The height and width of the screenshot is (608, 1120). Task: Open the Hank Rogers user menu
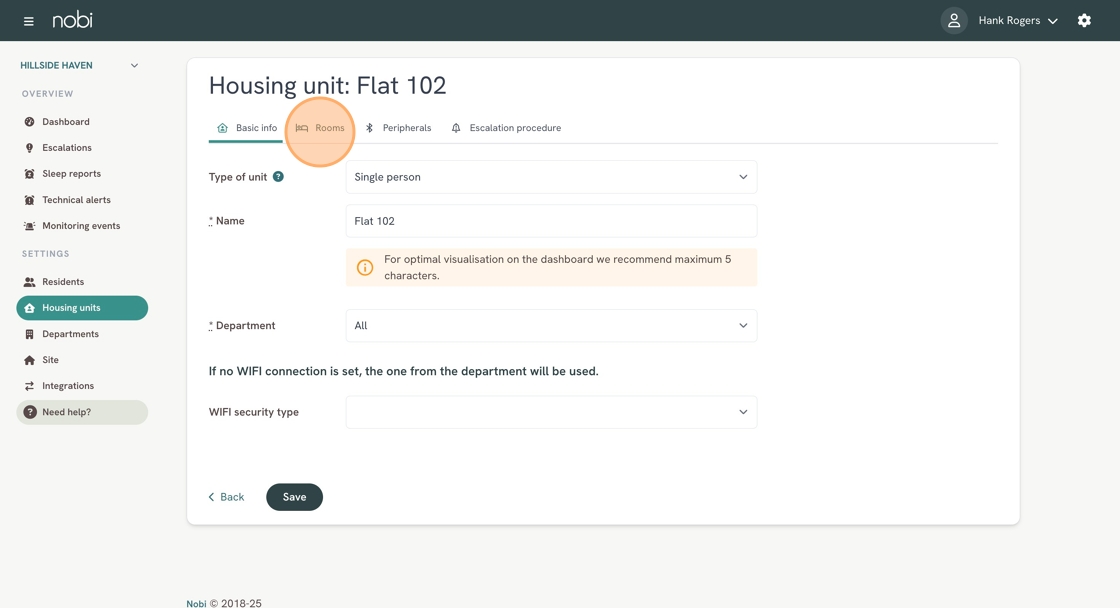click(x=1018, y=21)
